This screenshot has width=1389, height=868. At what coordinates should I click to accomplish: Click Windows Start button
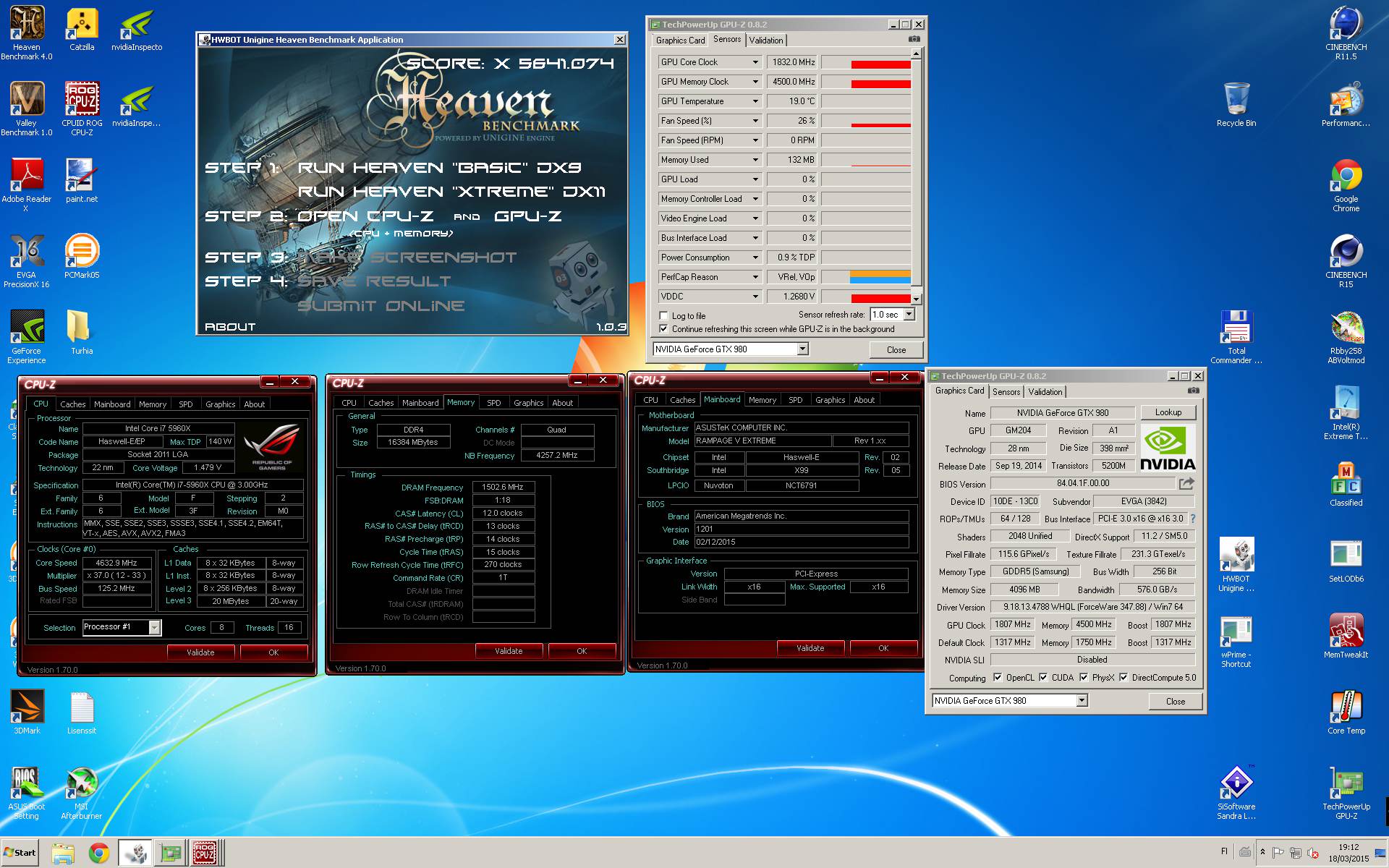[x=20, y=853]
